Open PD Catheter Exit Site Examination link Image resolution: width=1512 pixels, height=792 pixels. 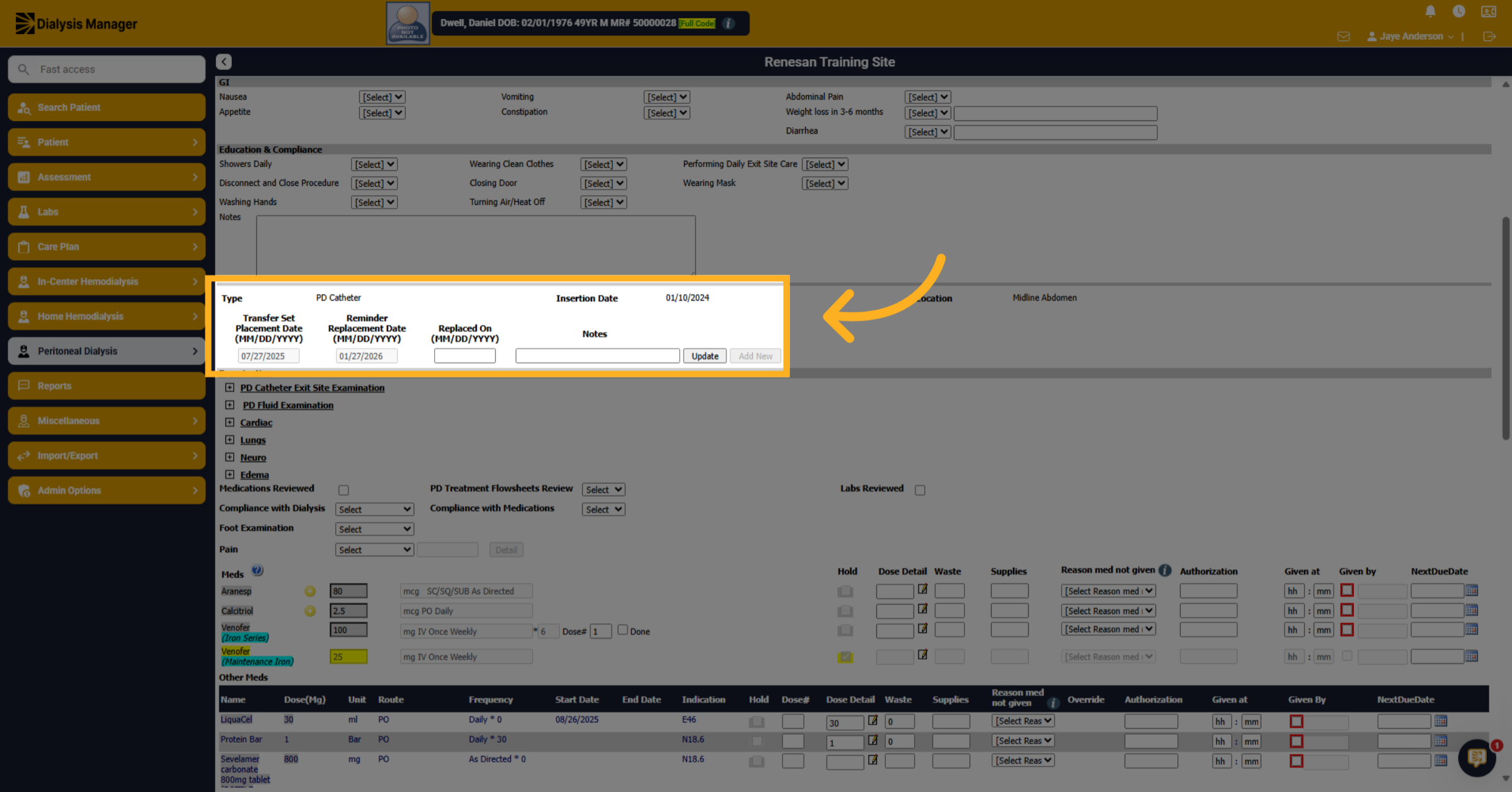coord(312,387)
